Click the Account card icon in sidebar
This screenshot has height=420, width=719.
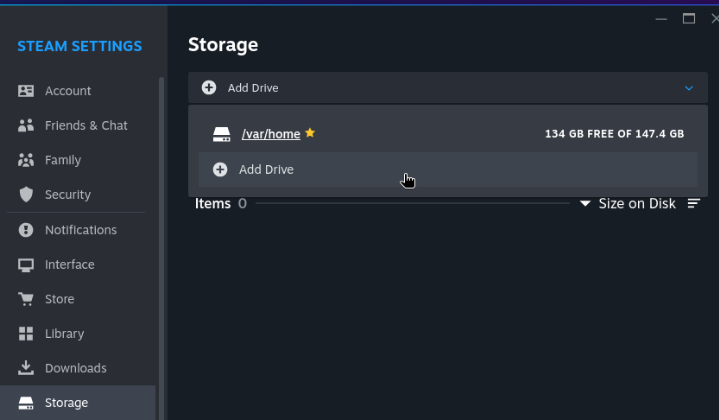(x=26, y=91)
